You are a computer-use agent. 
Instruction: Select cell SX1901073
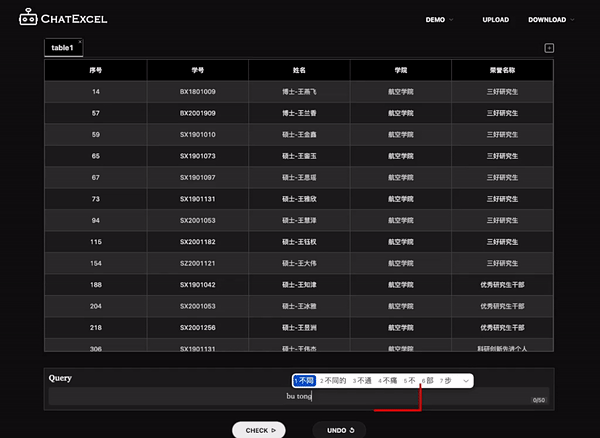tap(197, 156)
